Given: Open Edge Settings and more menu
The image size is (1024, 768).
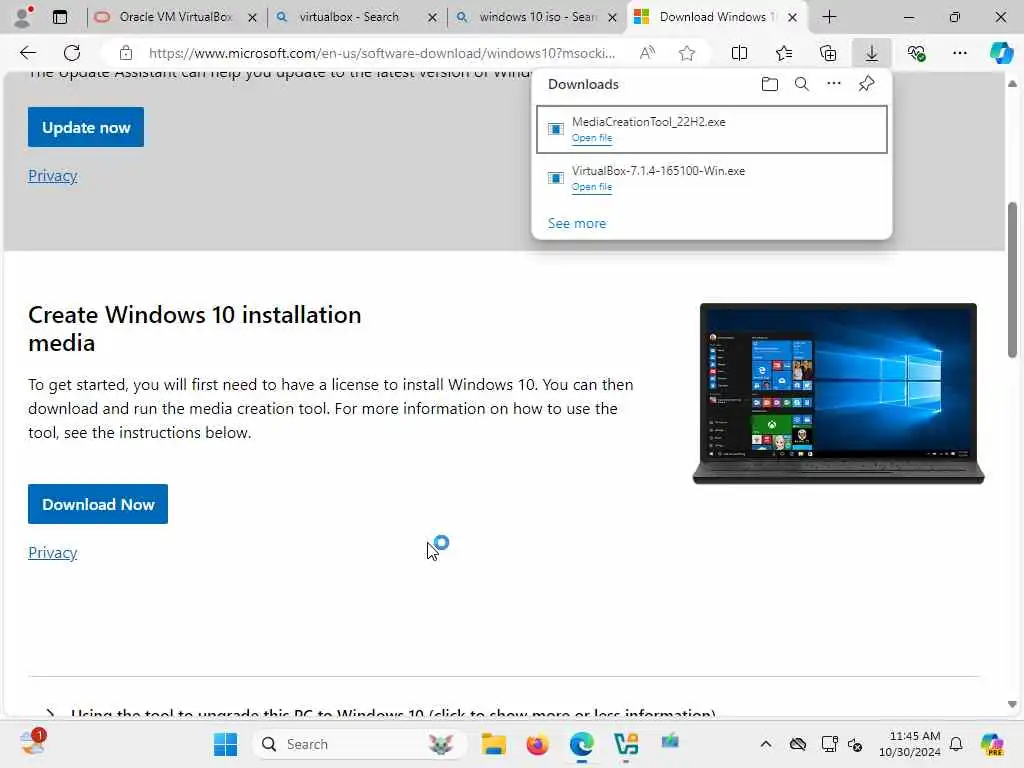Looking at the screenshot, I should [959, 53].
